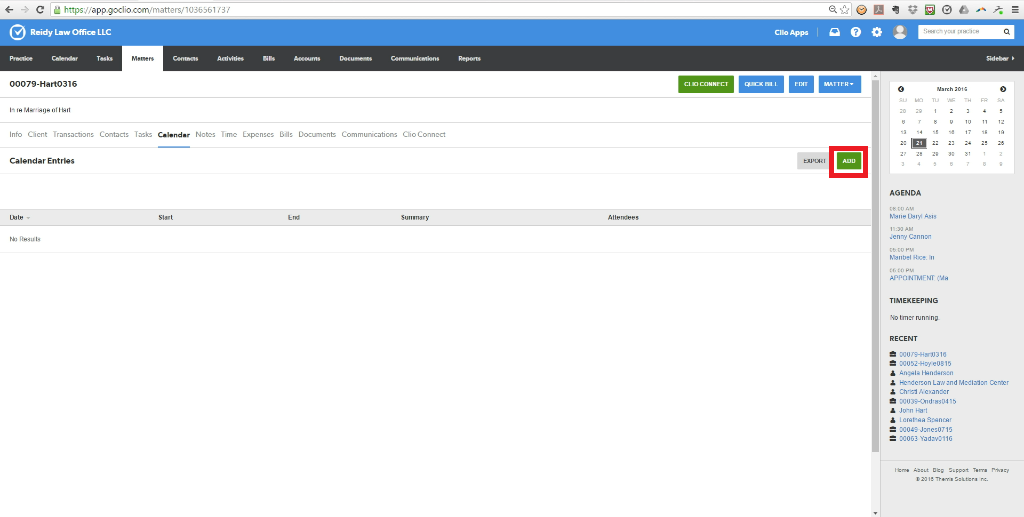Open the Activities nav tab
This screenshot has width=1024, height=517.
point(231,58)
